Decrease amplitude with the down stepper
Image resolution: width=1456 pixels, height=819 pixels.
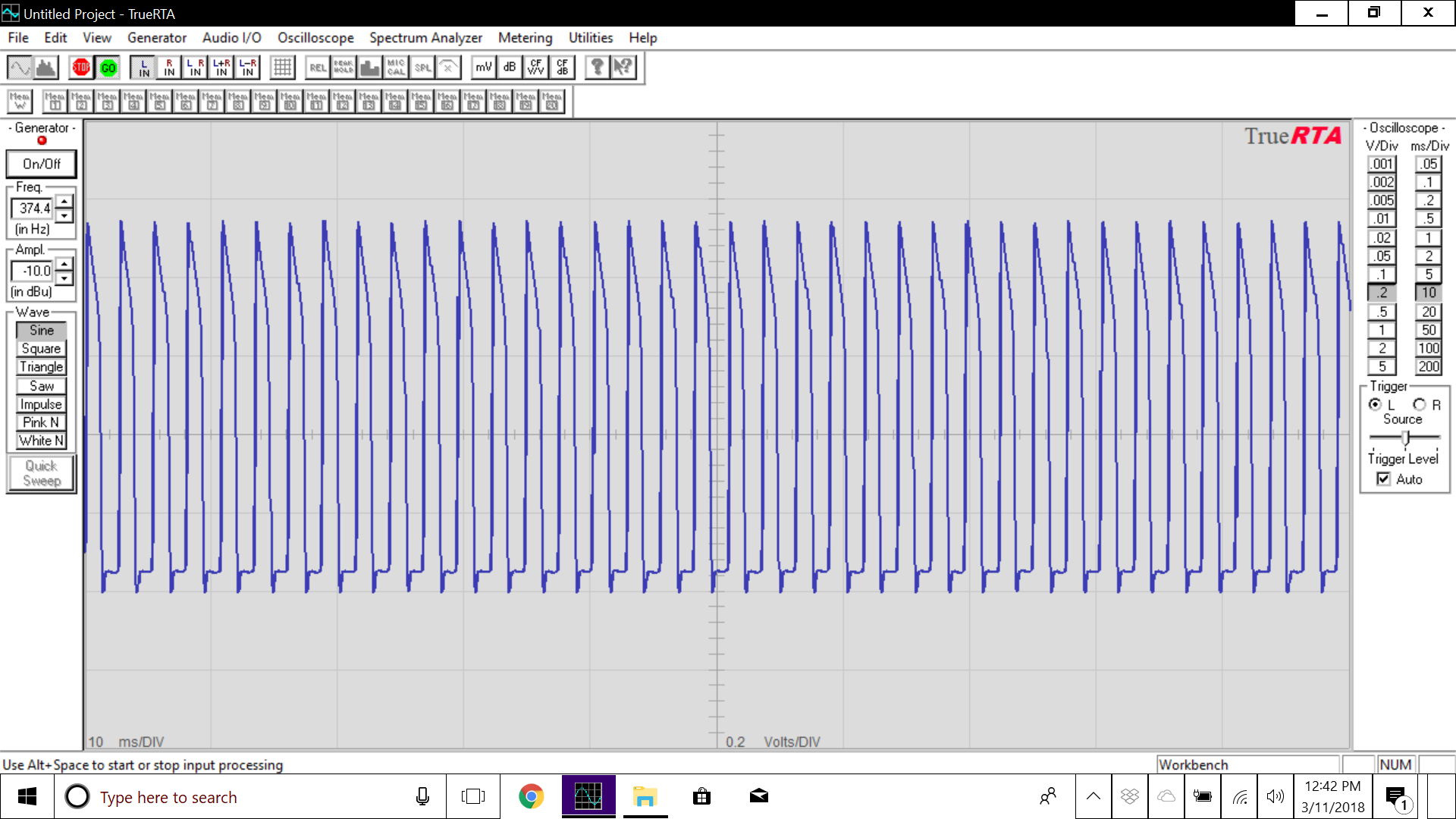[x=64, y=278]
